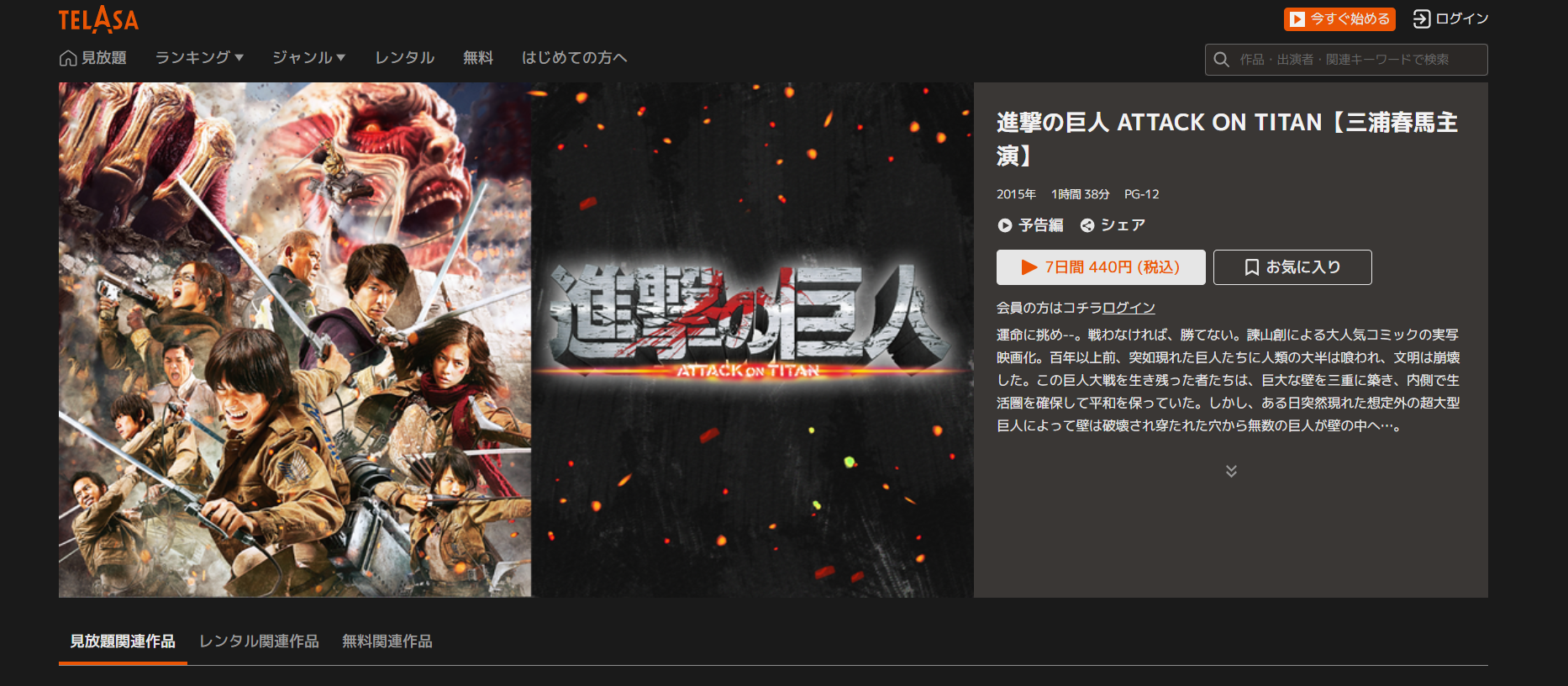
Task: Select the movie title heading text
Action: tap(1227, 139)
